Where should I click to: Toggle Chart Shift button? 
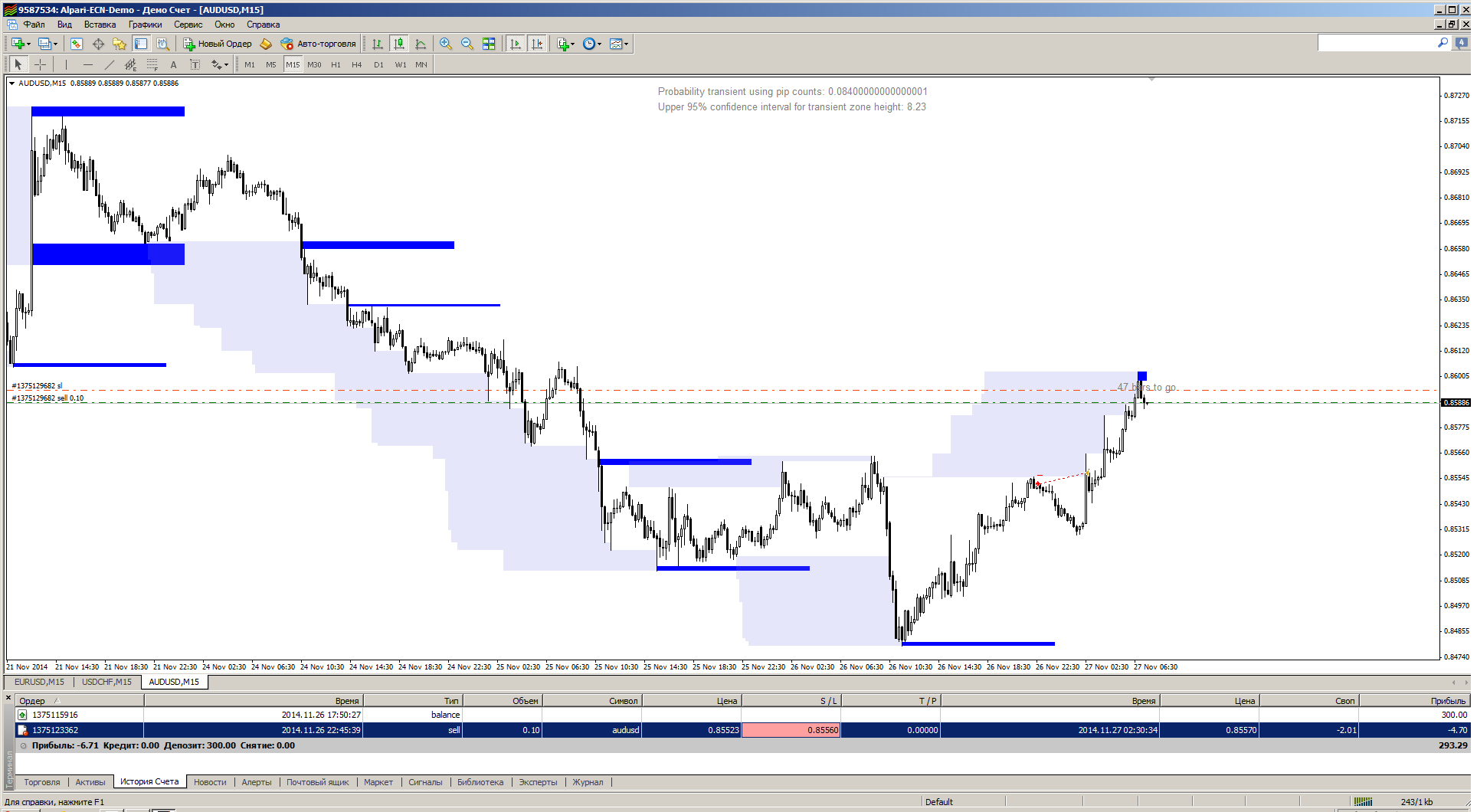click(x=537, y=44)
